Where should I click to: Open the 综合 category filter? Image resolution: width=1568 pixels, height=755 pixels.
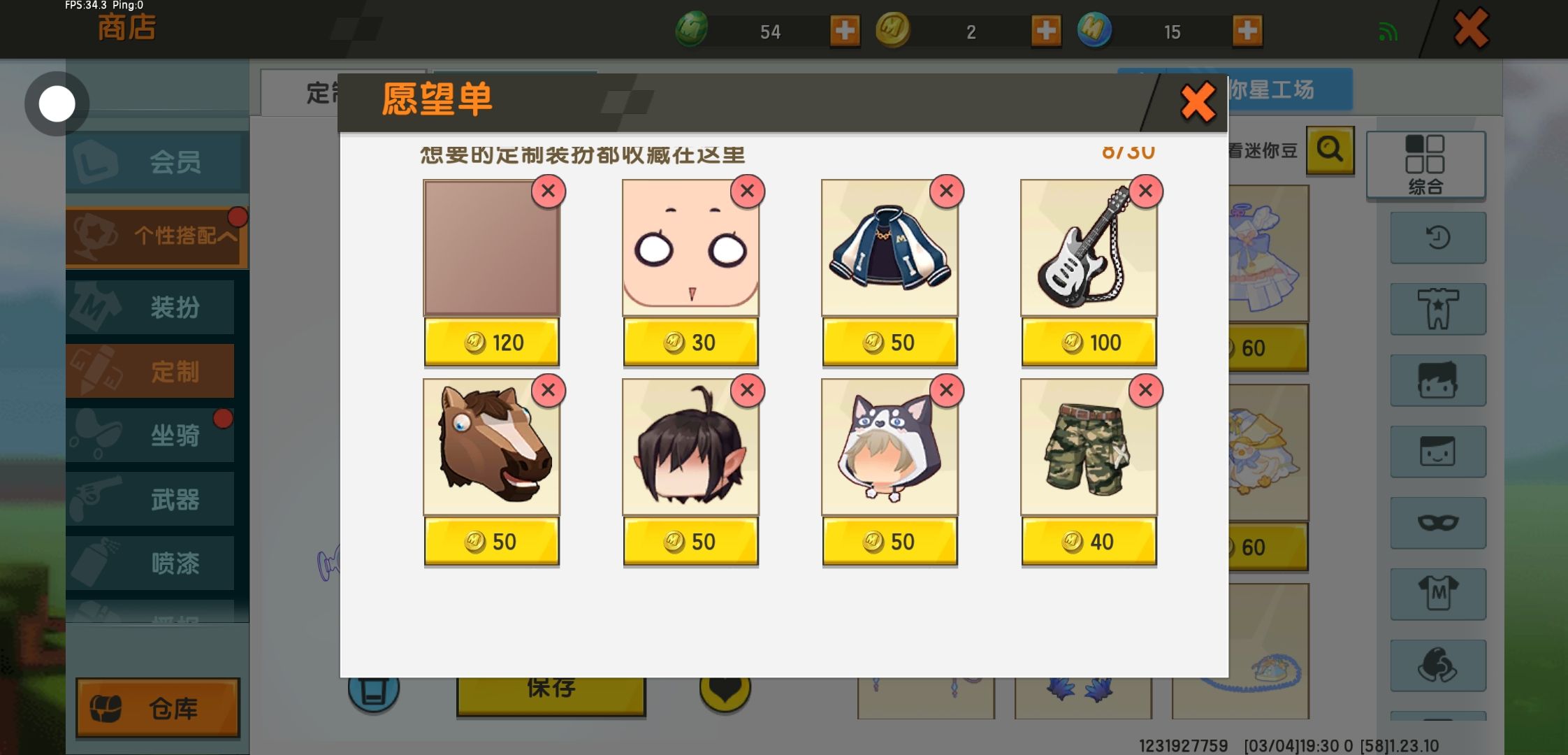tap(1425, 165)
